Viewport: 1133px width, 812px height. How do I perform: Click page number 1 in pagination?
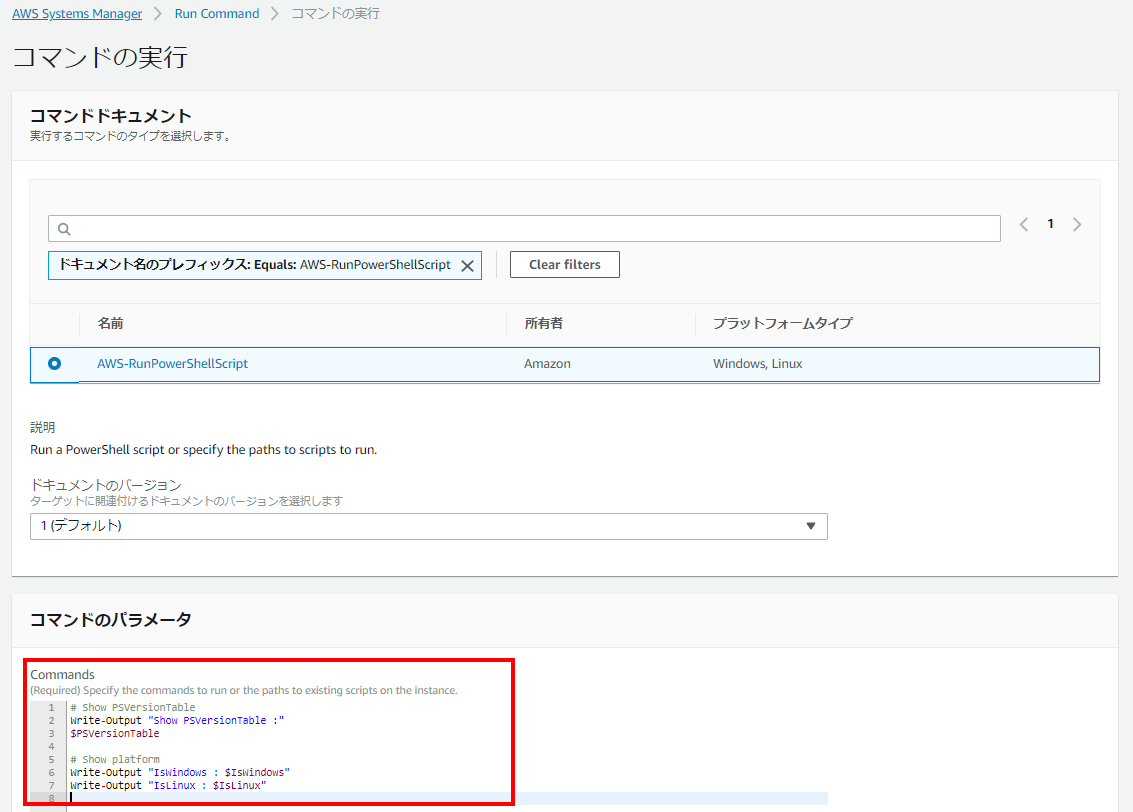coord(1050,224)
